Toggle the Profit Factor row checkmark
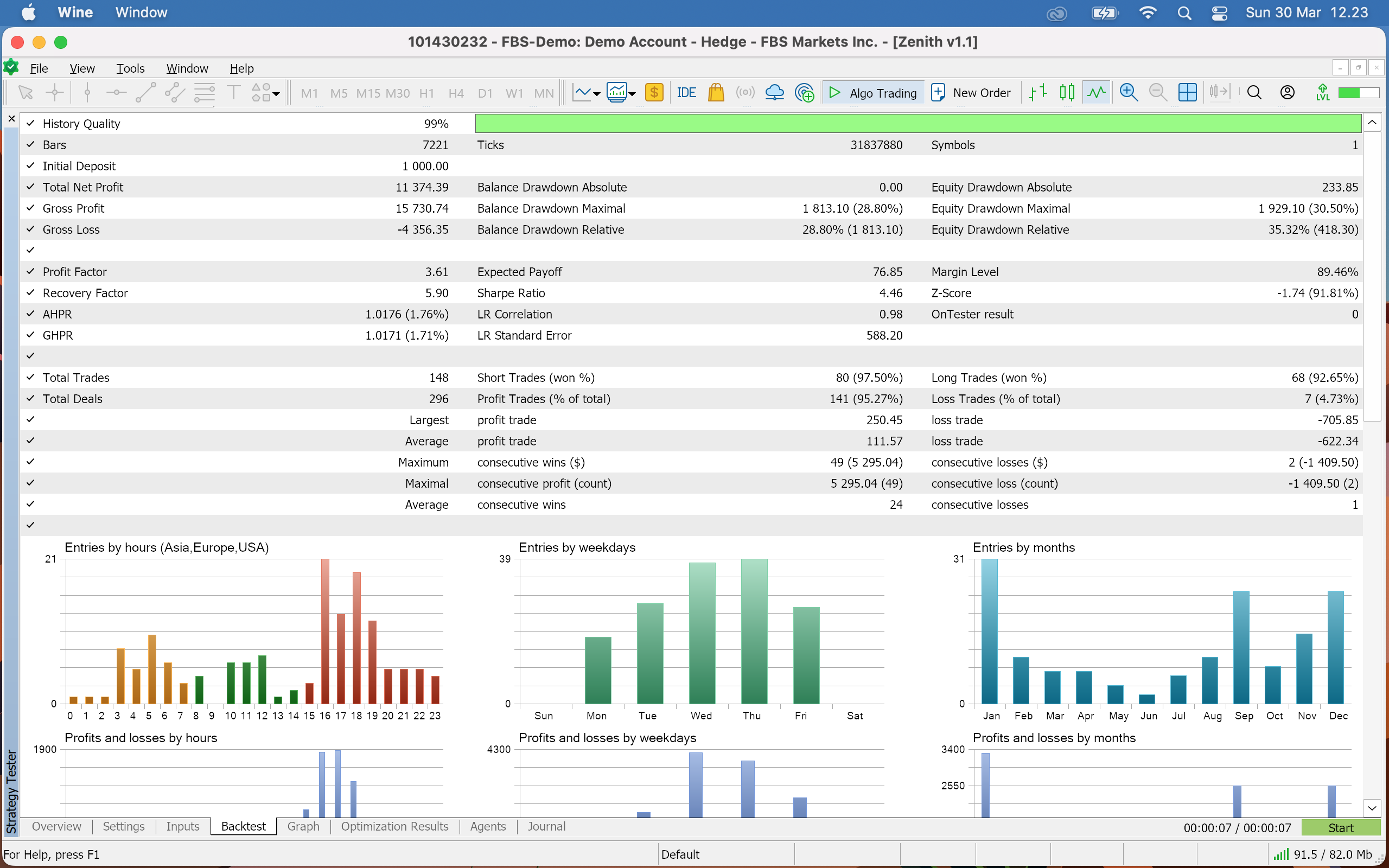The image size is (1389, 868). [30, 272]
